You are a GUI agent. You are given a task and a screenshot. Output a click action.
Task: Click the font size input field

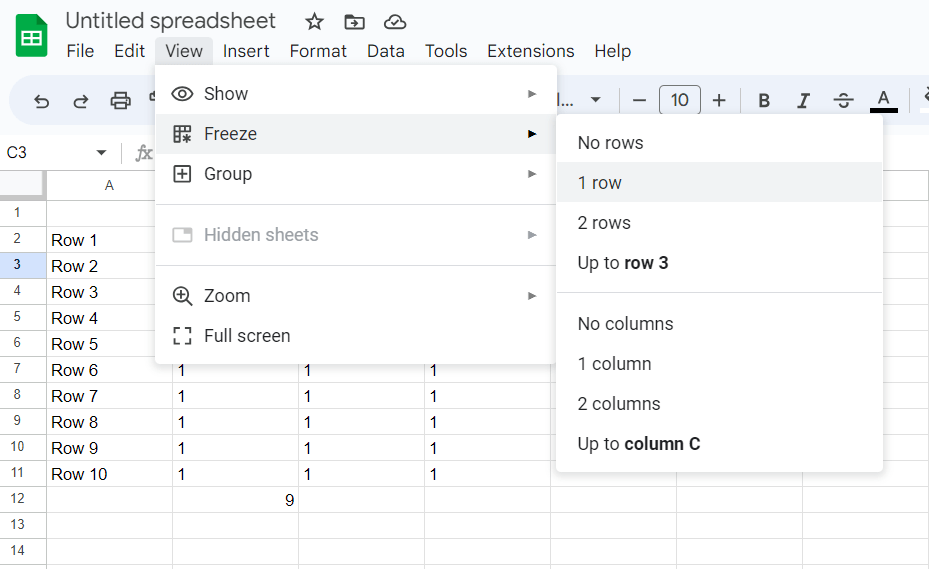point(680,100)
